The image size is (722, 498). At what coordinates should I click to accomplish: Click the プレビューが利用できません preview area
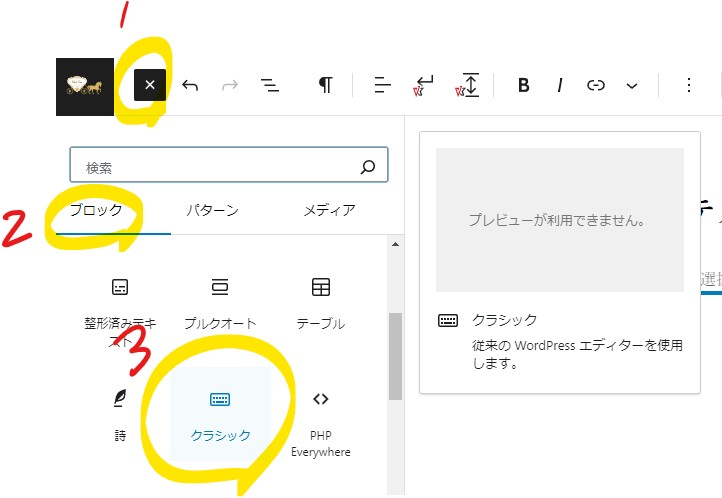559,220
